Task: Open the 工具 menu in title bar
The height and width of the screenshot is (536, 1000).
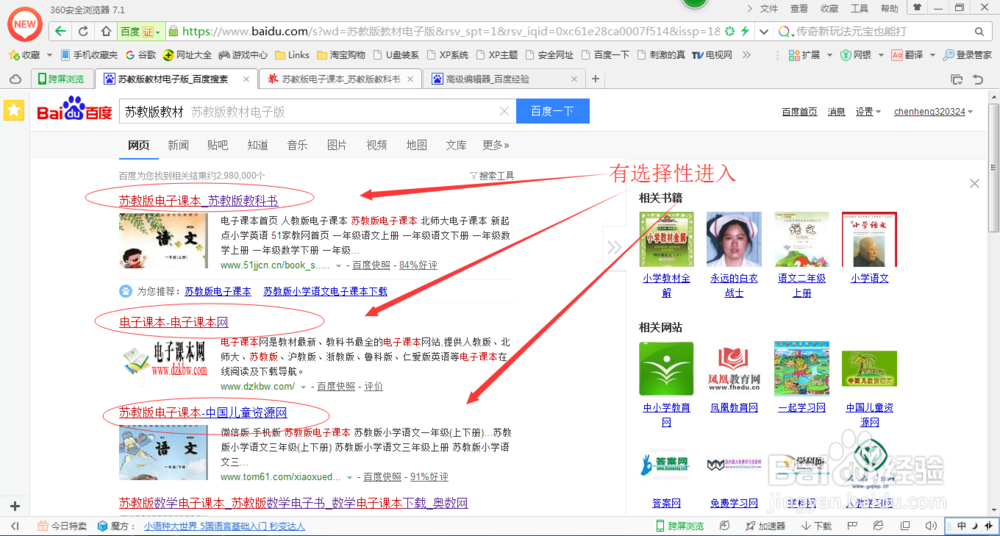Action: 860,8
